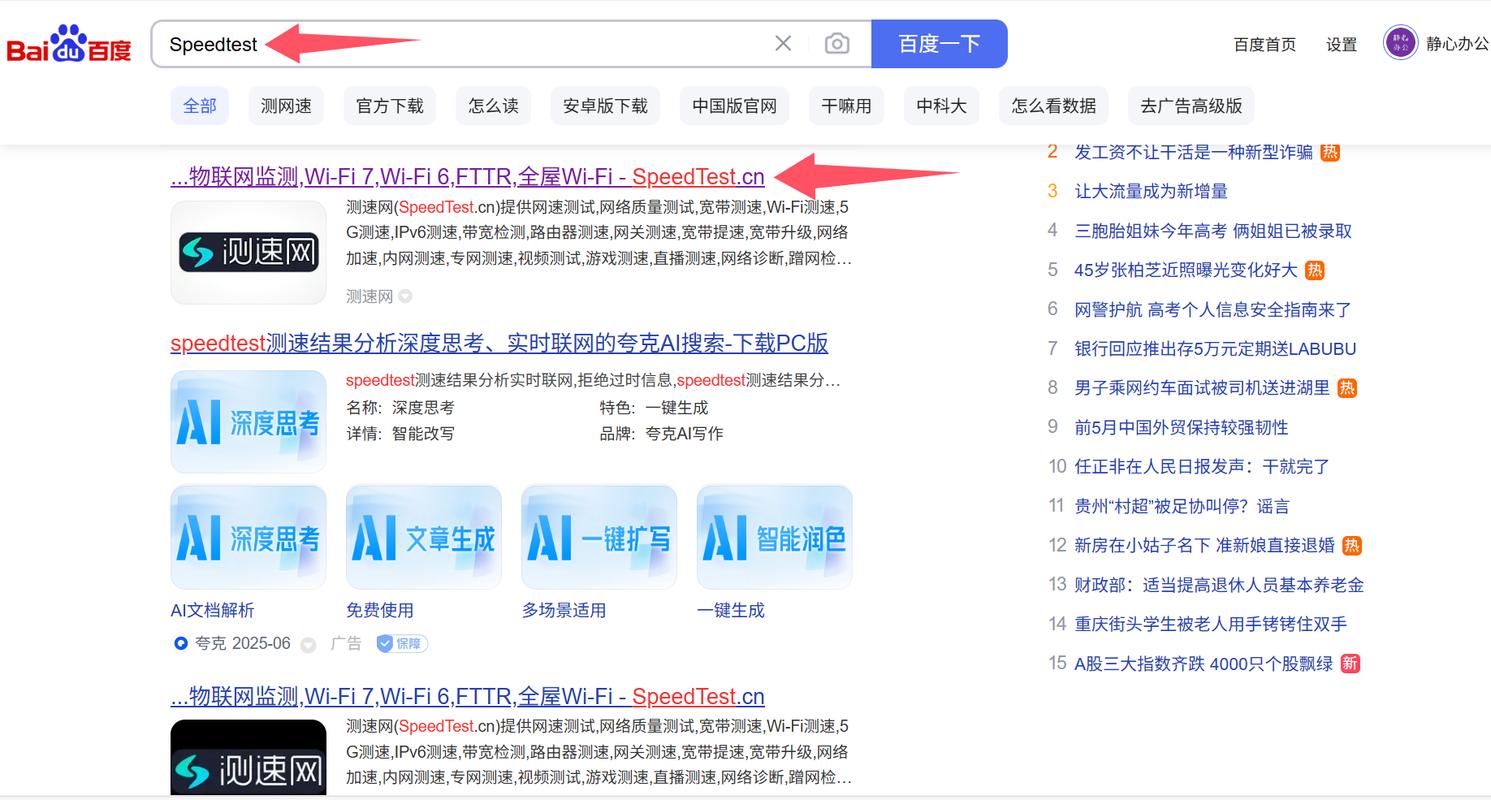Click 热 badge beside 张柏芝 topic
Screen dimensions: 1491x800
click(x=1314, y=270)
